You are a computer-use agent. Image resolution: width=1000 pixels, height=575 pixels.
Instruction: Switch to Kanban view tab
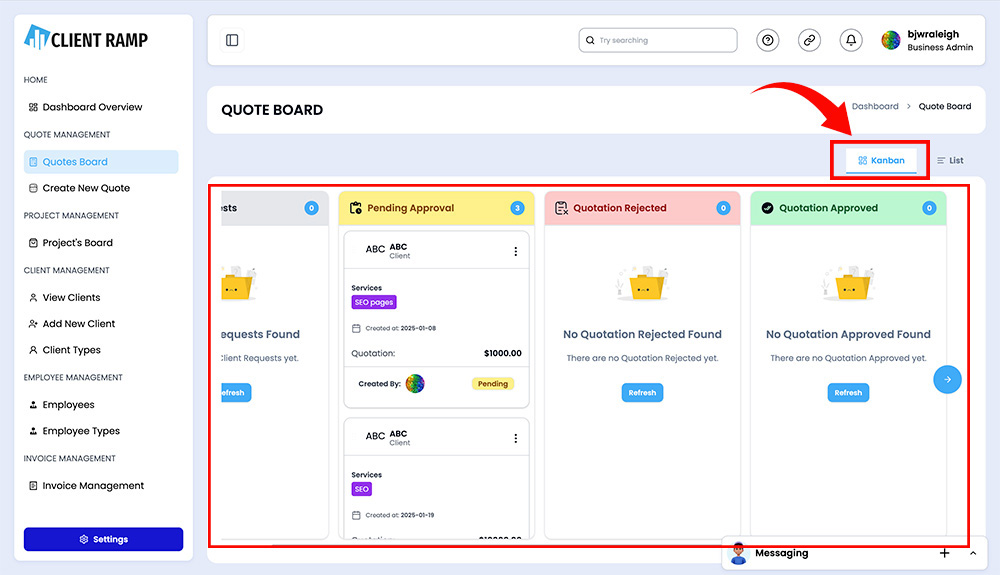(881, 161)
